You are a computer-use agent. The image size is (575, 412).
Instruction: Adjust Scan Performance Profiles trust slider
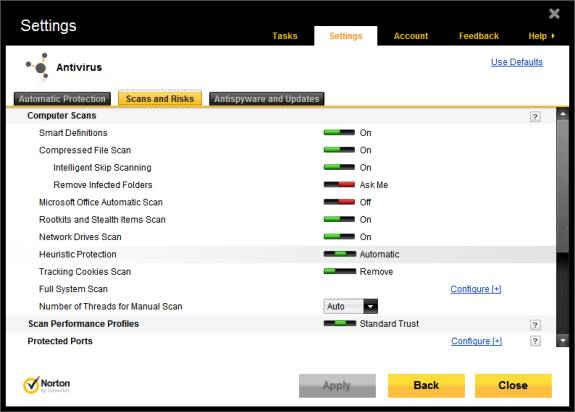point(340,323)
